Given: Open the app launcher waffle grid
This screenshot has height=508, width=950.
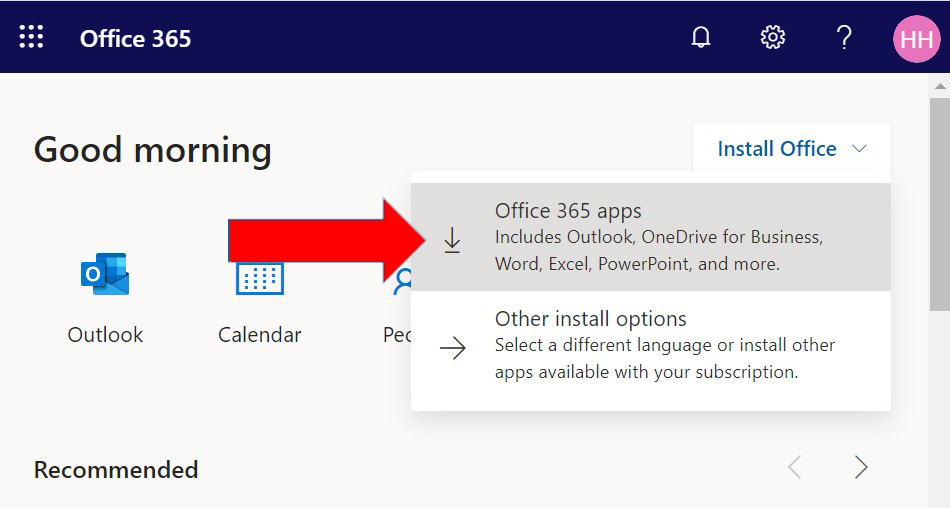Looking at the screenshot, I should pyautogui.click(x=31, y=37).
